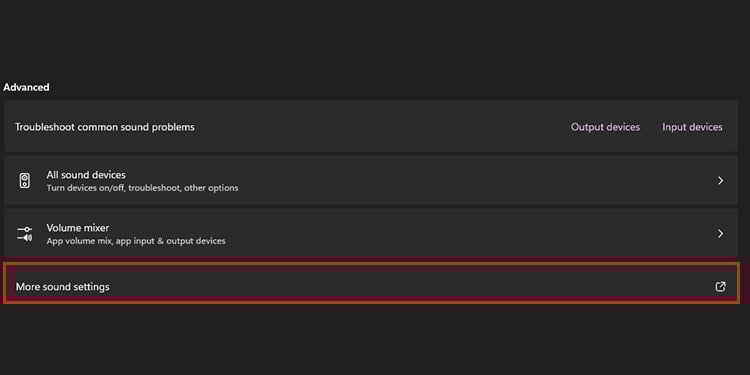
Task: Click the external-link icon on More sound settings
Action: point(720,287)
